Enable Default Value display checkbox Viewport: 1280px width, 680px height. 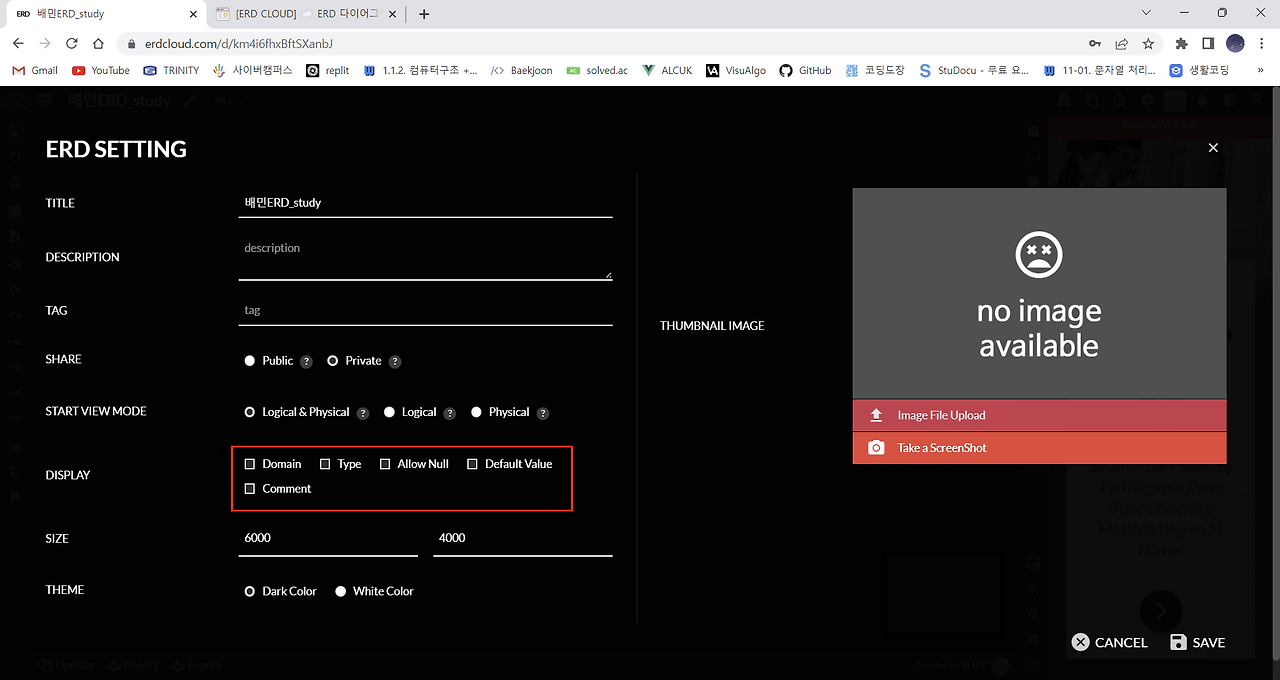click(473, 464)
